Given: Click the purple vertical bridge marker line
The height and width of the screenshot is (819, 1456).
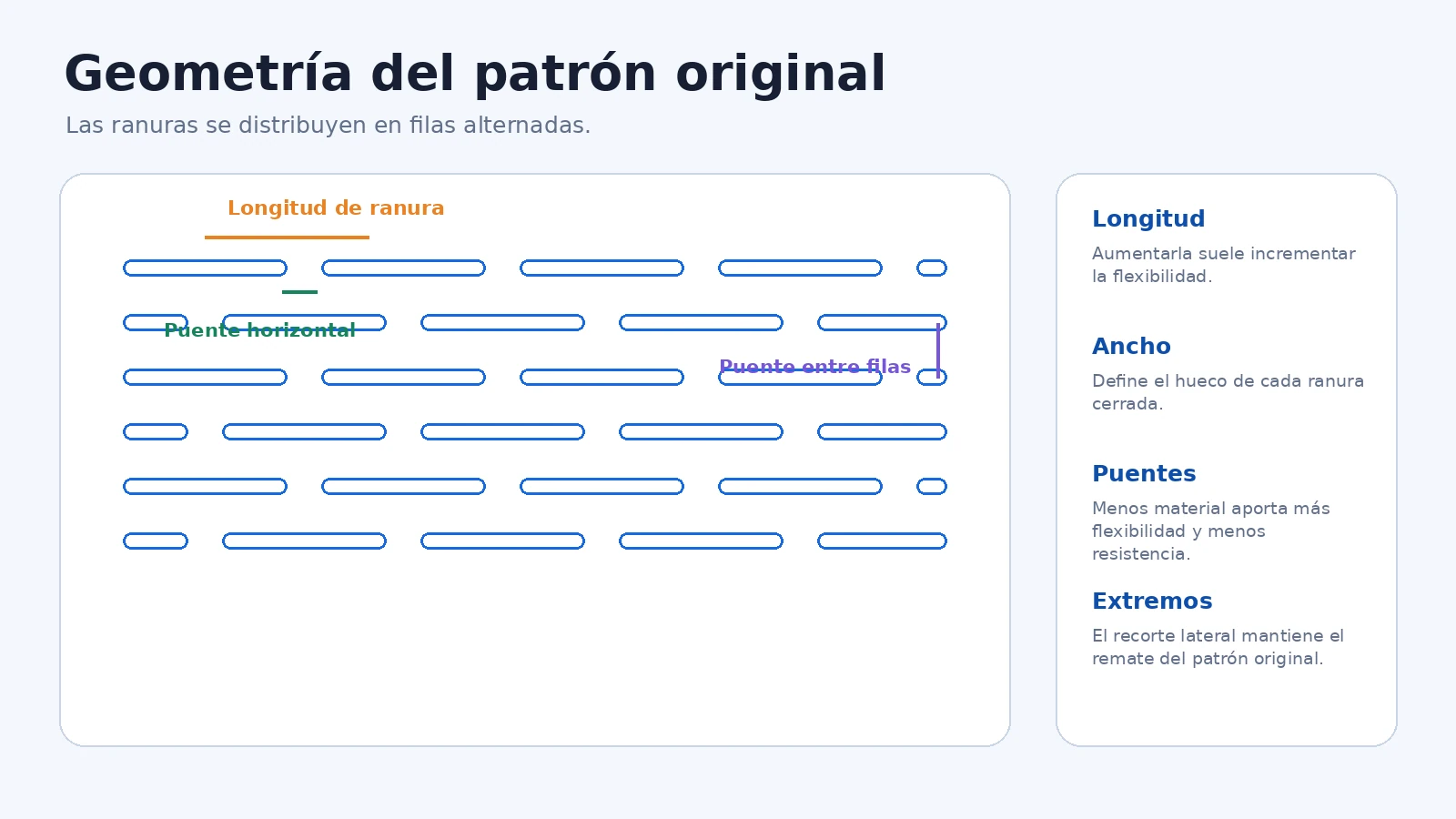Looking at the screenshot, I should tap(938, 350).
